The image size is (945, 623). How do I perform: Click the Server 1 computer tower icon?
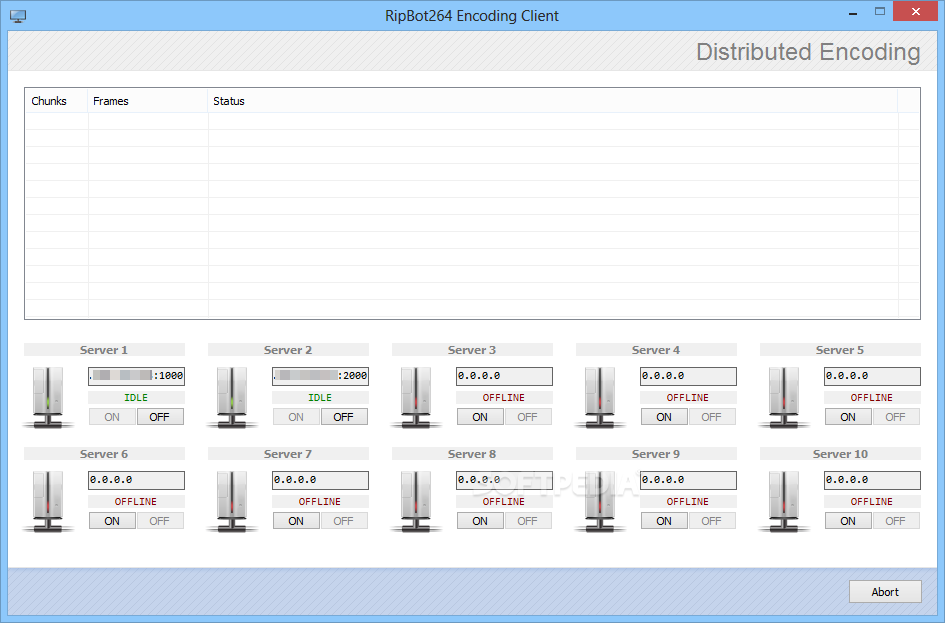(x=48, y=398)
